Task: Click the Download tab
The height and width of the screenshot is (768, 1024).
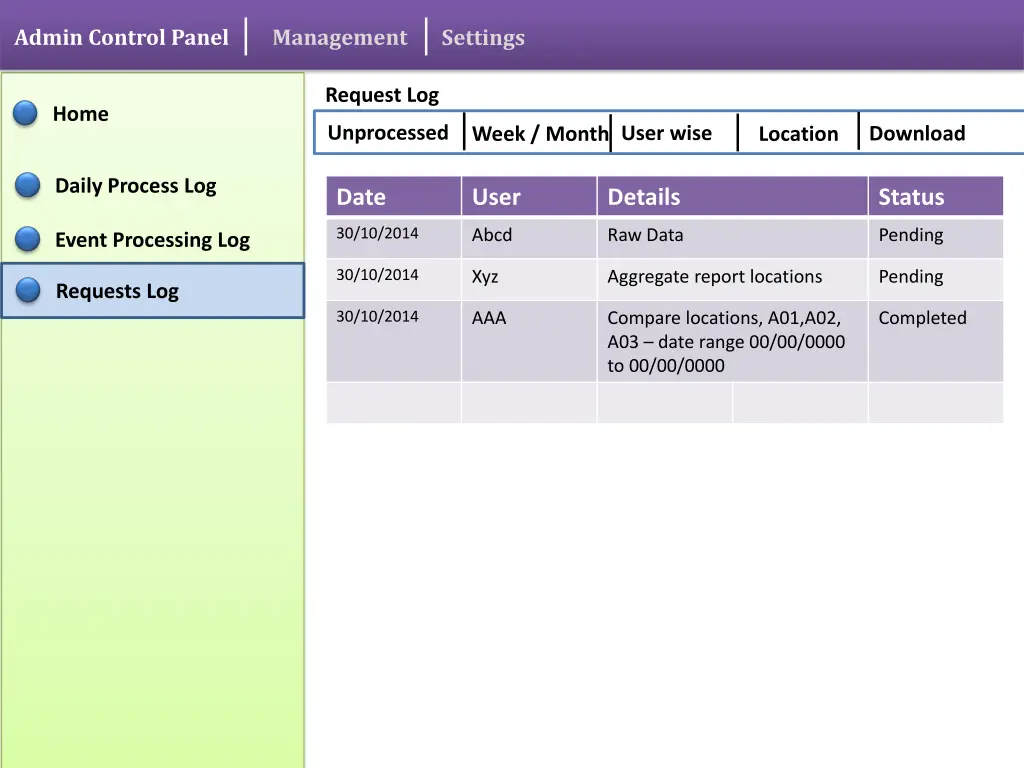Action: [916, 134]
